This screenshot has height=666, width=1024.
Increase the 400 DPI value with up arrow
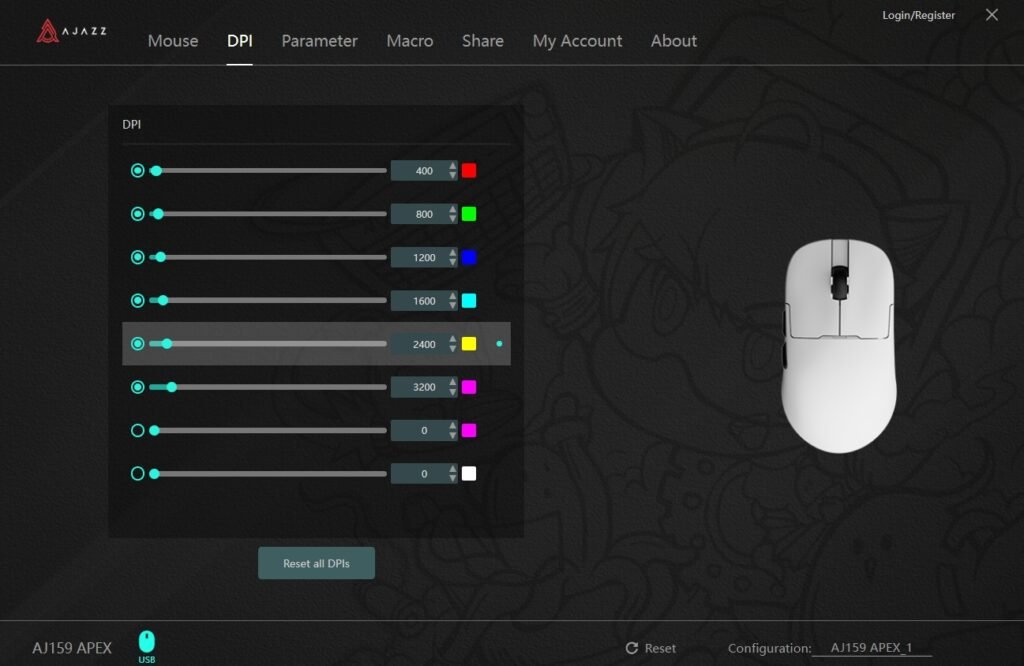(x=453, y=166)
